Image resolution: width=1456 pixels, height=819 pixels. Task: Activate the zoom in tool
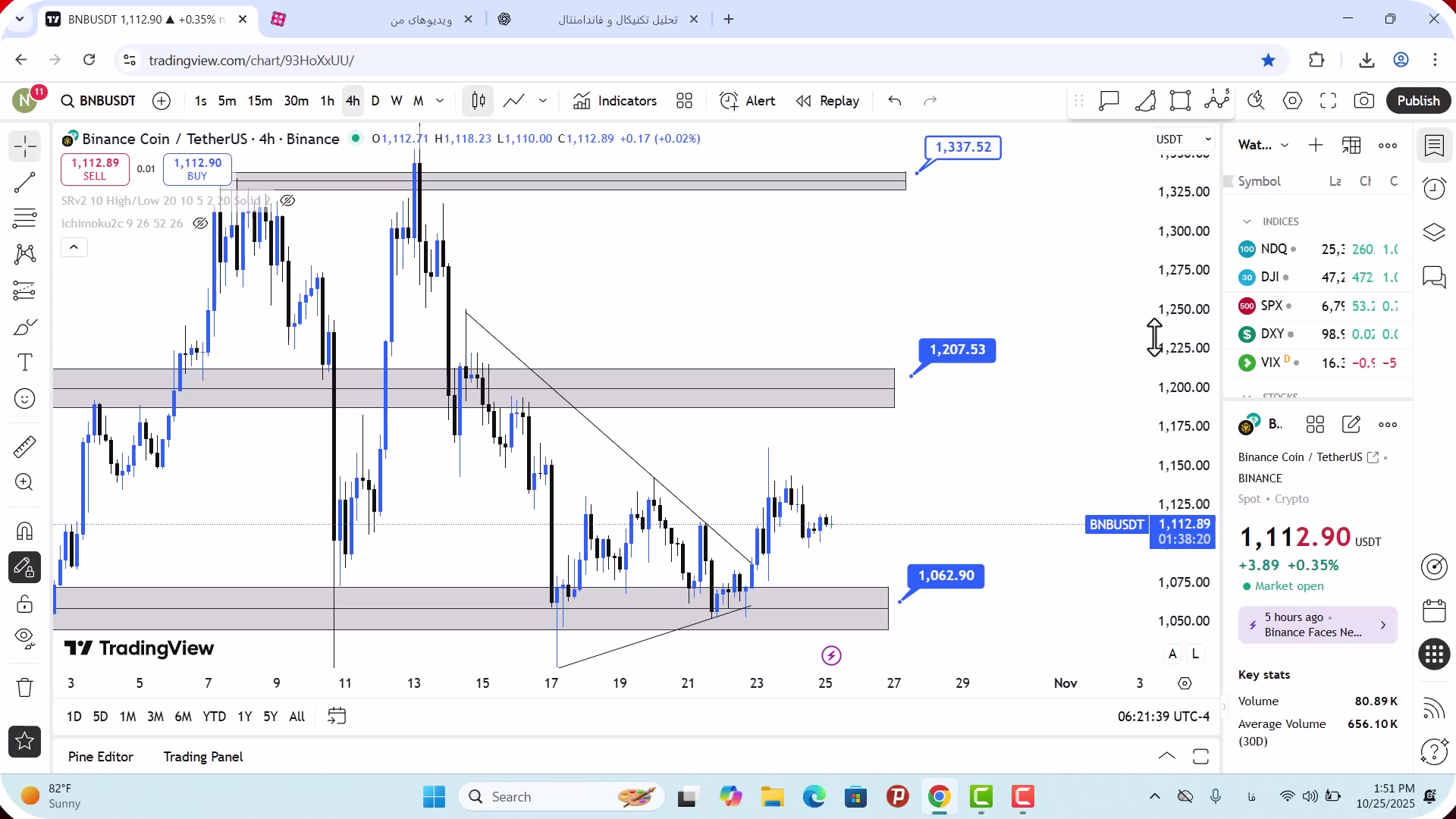pos(24,482)
